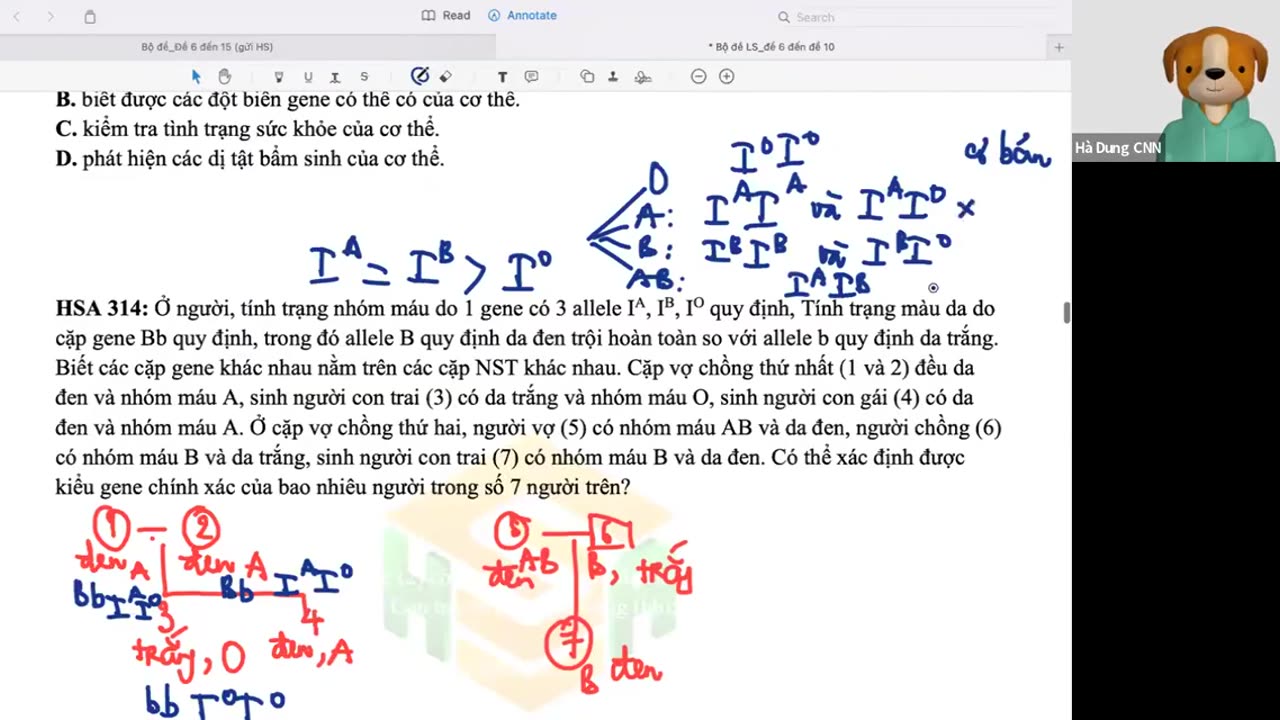This screenshot has height=720, width=1280.
Task: Select the highlight text tool
Action: click(279, 77)
